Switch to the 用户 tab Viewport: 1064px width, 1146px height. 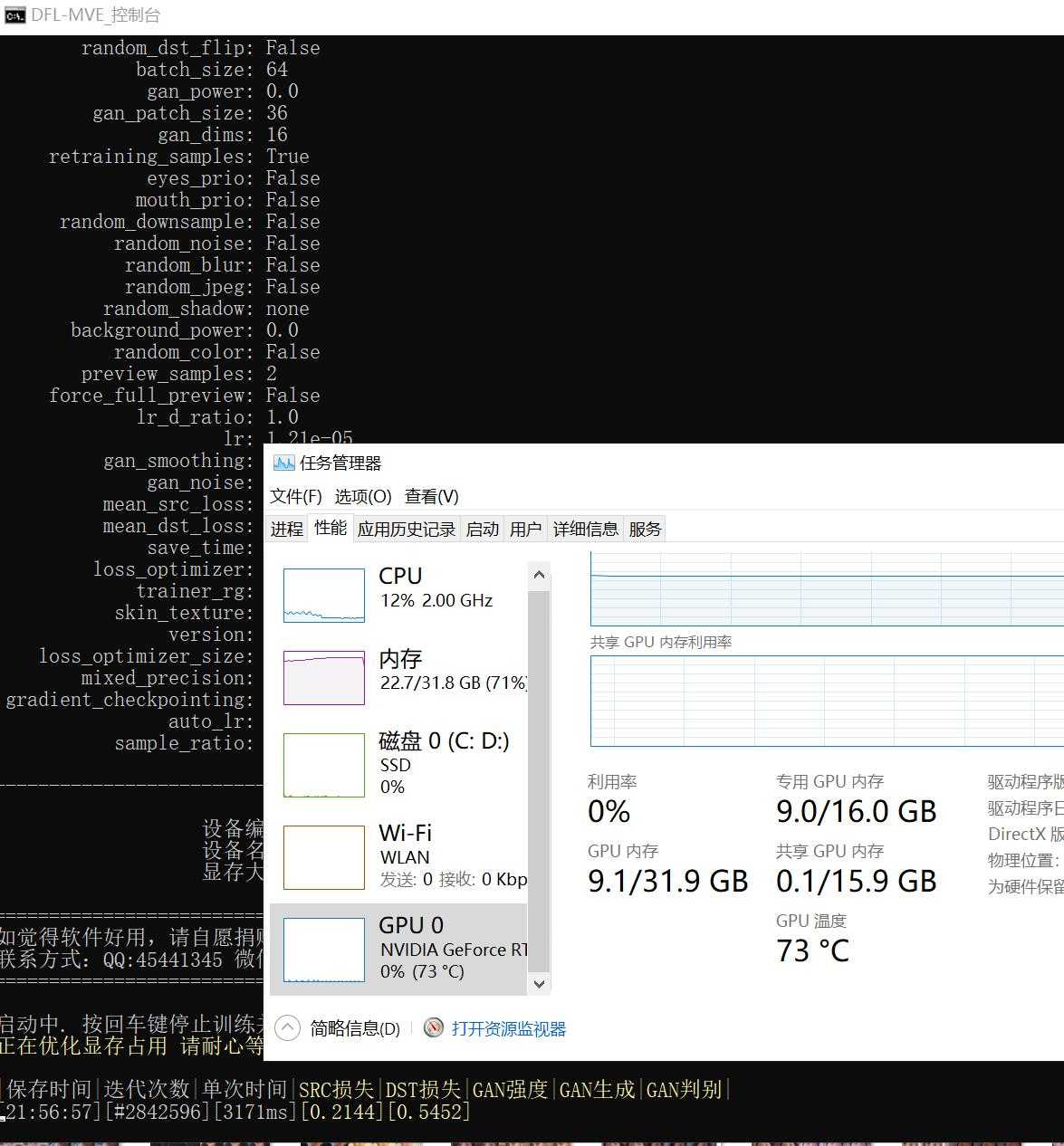point(525,529)
